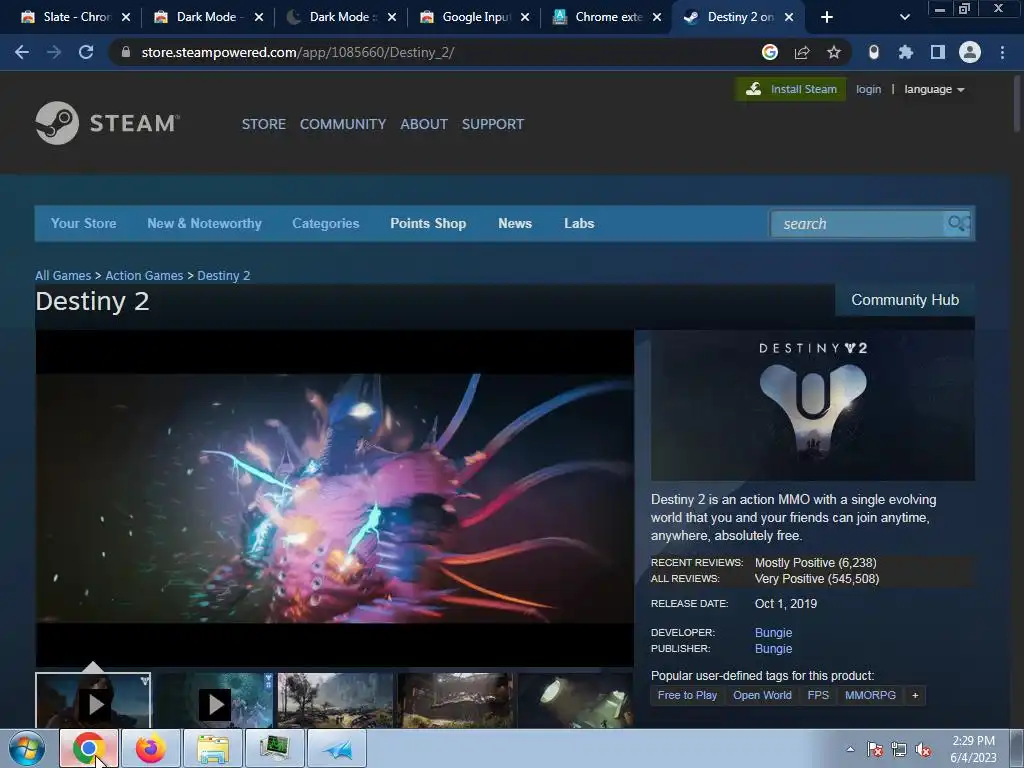Open a new browser tab
Viewport: 1024px width, 768px height.
pyautogui.click(x=827, y=17)
